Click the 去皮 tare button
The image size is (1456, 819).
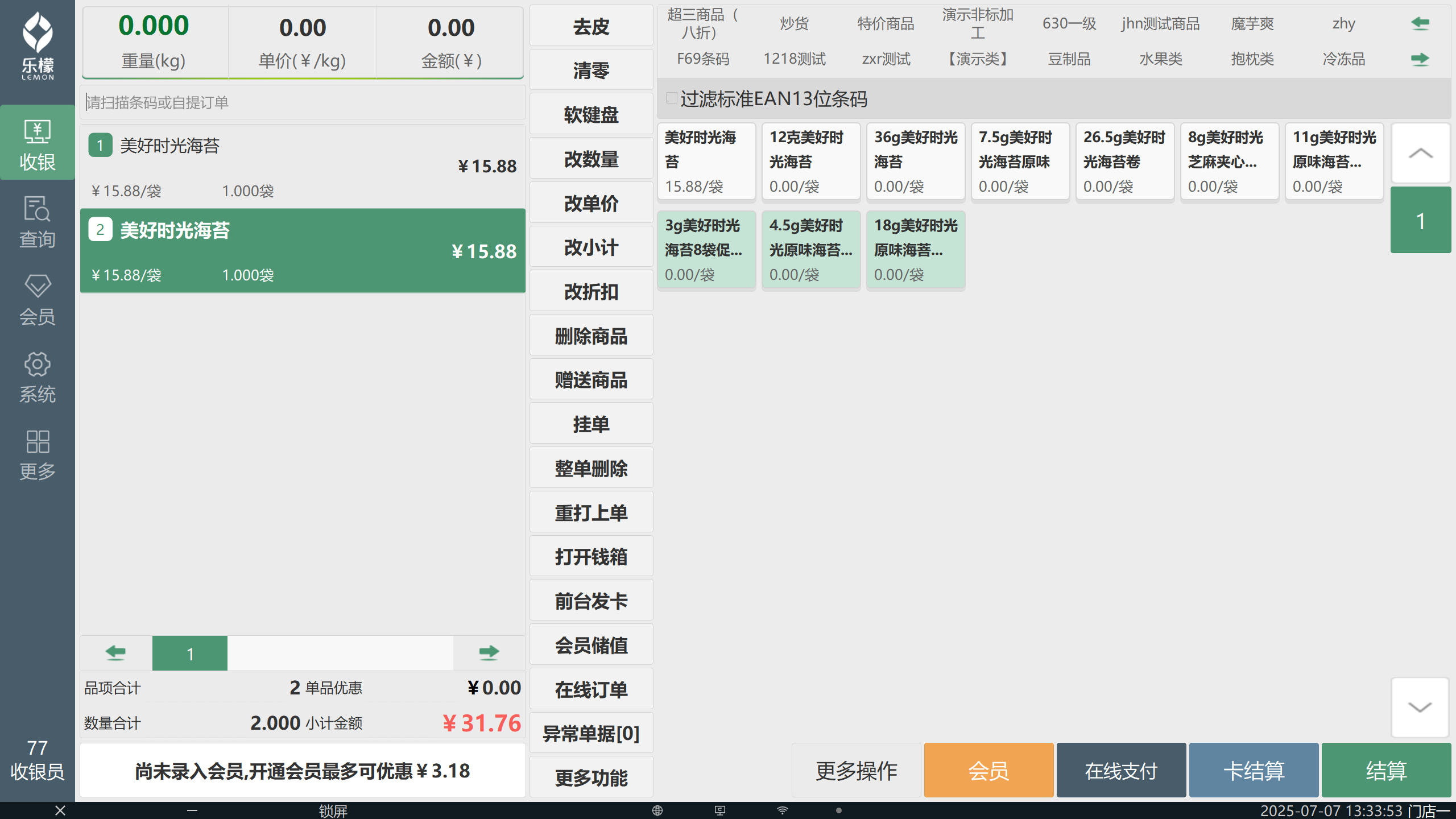591,26
